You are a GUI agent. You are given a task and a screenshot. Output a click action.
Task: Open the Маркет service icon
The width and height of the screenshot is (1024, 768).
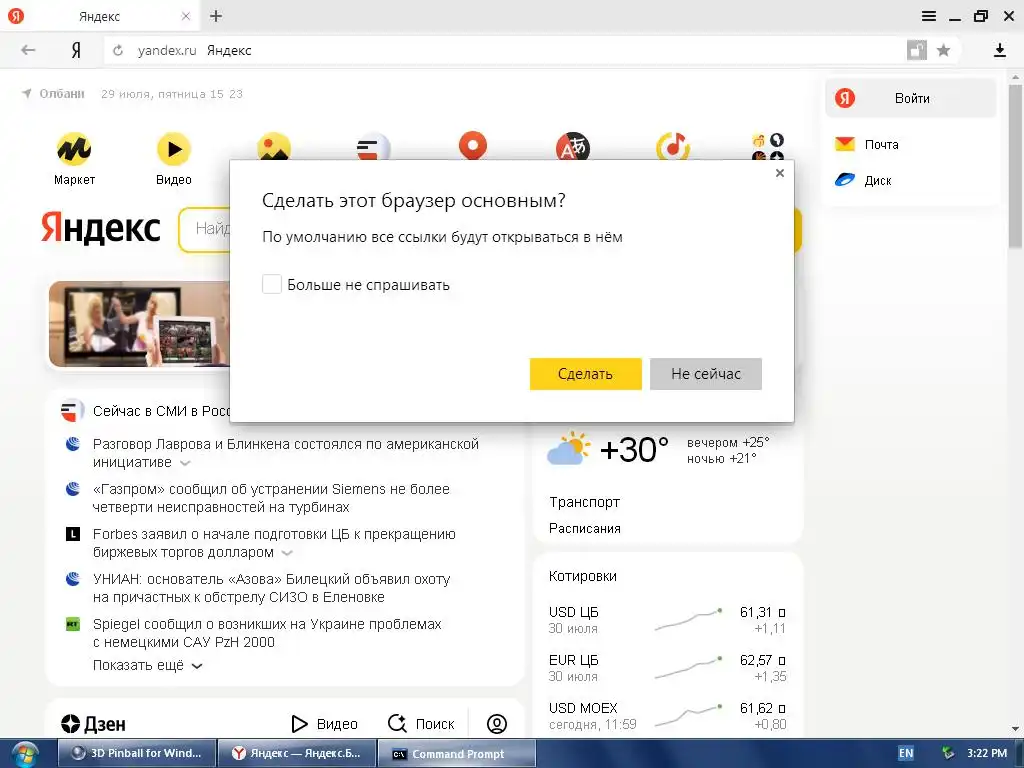point(74,149)
